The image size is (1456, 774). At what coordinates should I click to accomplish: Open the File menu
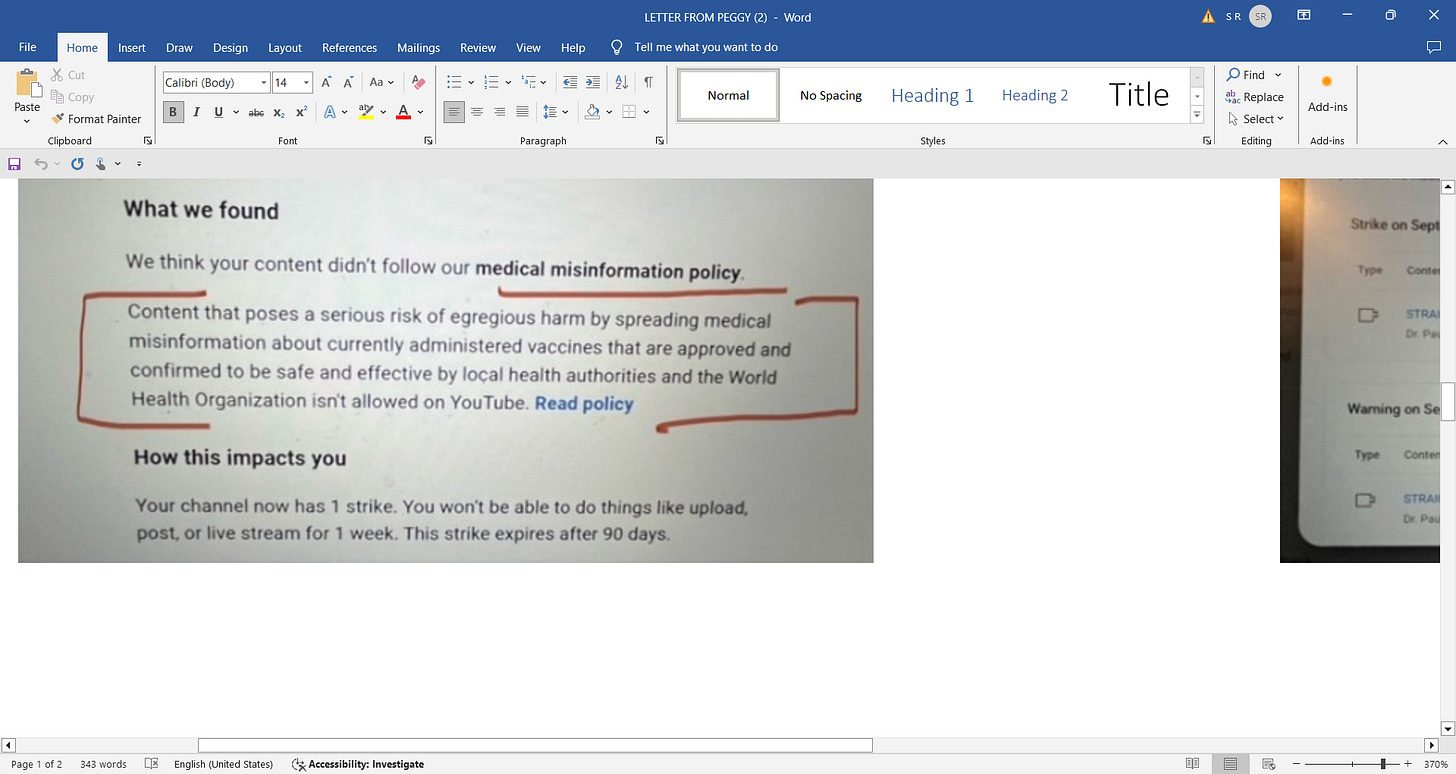28,47
